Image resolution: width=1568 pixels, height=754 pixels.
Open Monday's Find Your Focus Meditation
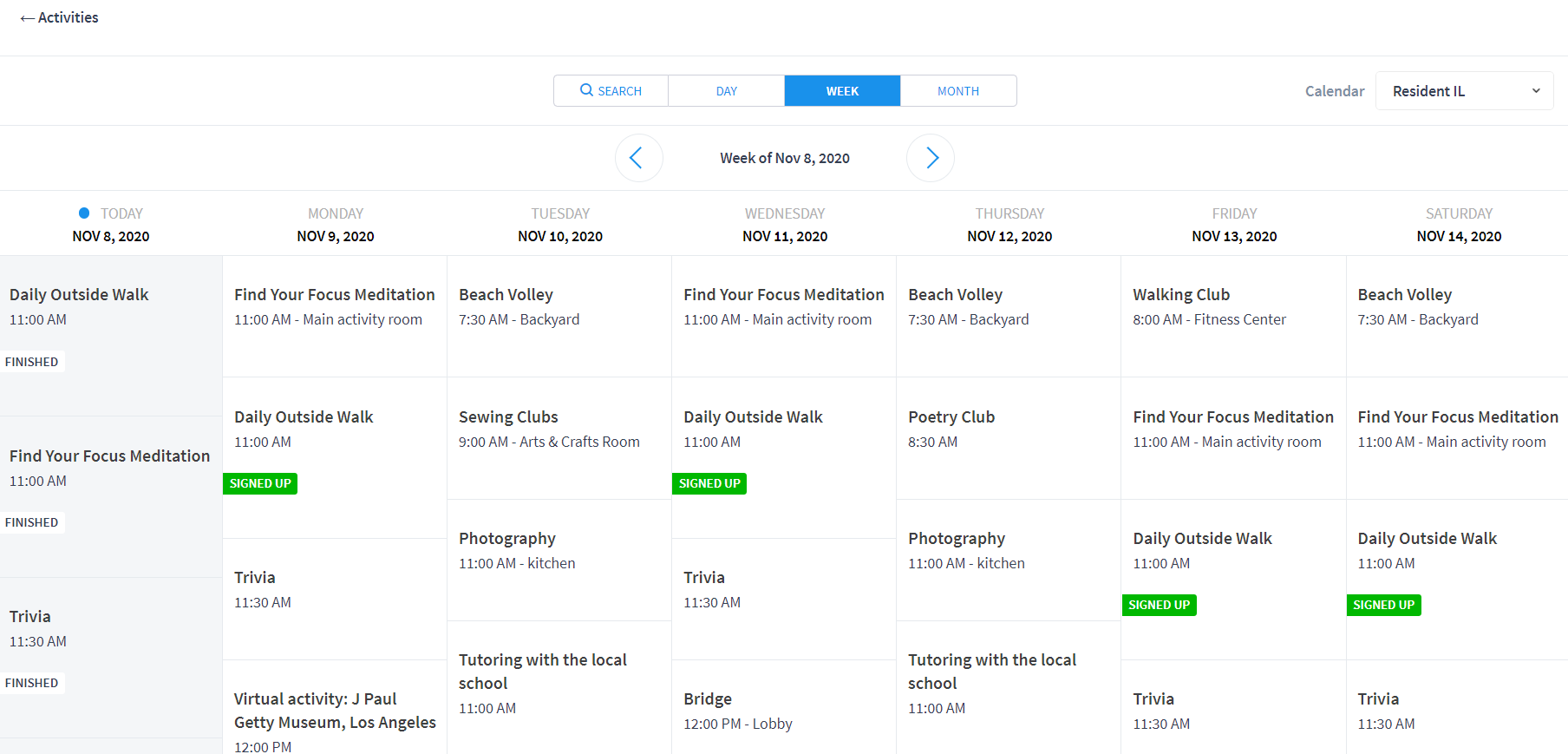pos(335,317)
